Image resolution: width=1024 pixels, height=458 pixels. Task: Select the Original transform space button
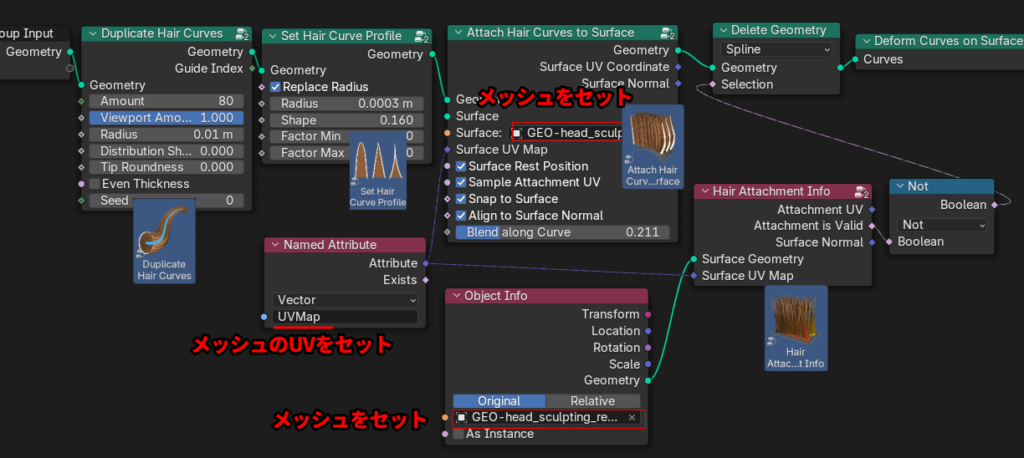[499, 400]
